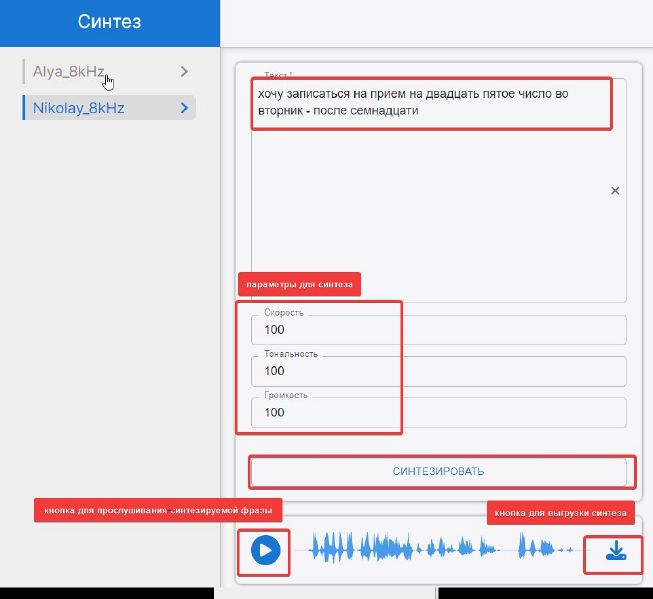This screenshot has width=653, height=599.
Task: Clear the text field with the X icon
Action: 615,190
